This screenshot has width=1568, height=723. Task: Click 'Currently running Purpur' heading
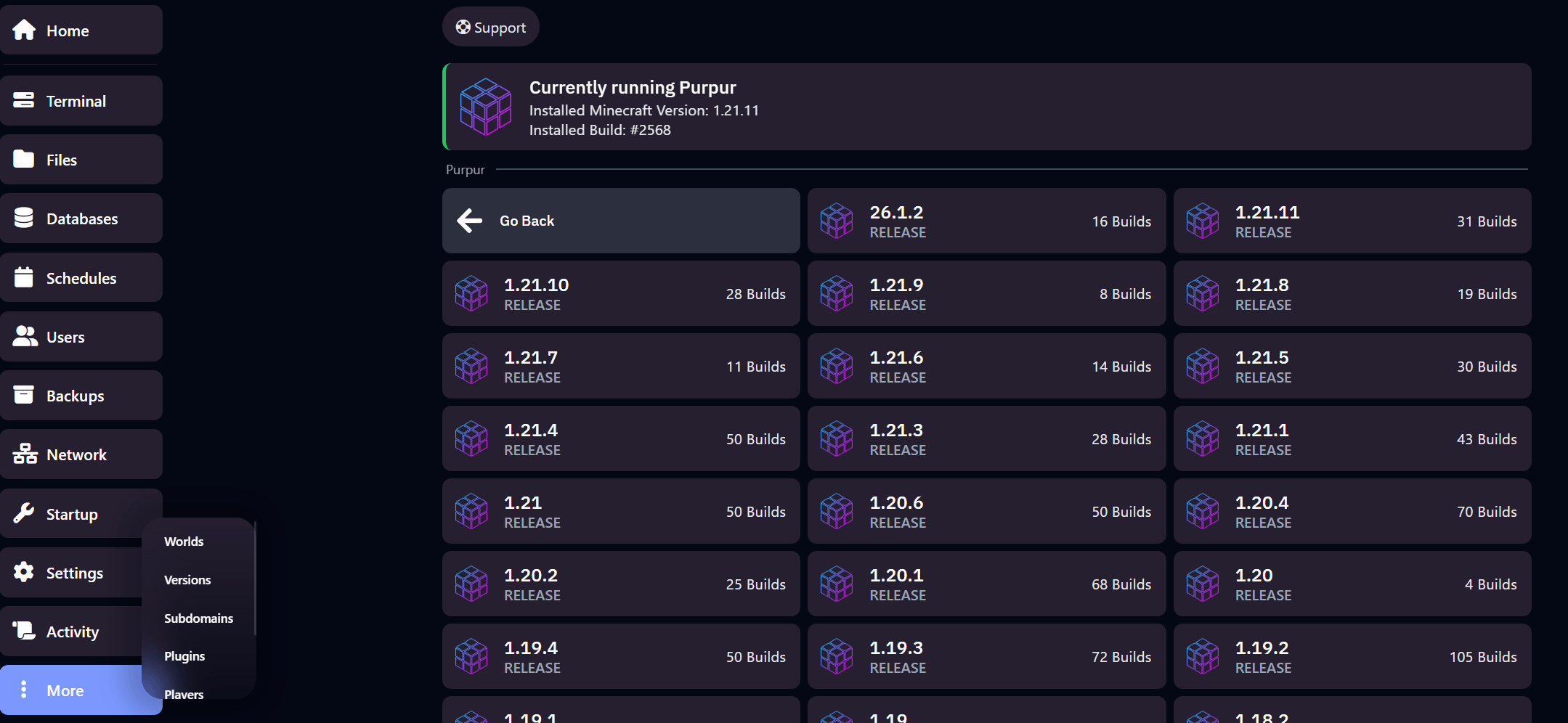(633, 87)
